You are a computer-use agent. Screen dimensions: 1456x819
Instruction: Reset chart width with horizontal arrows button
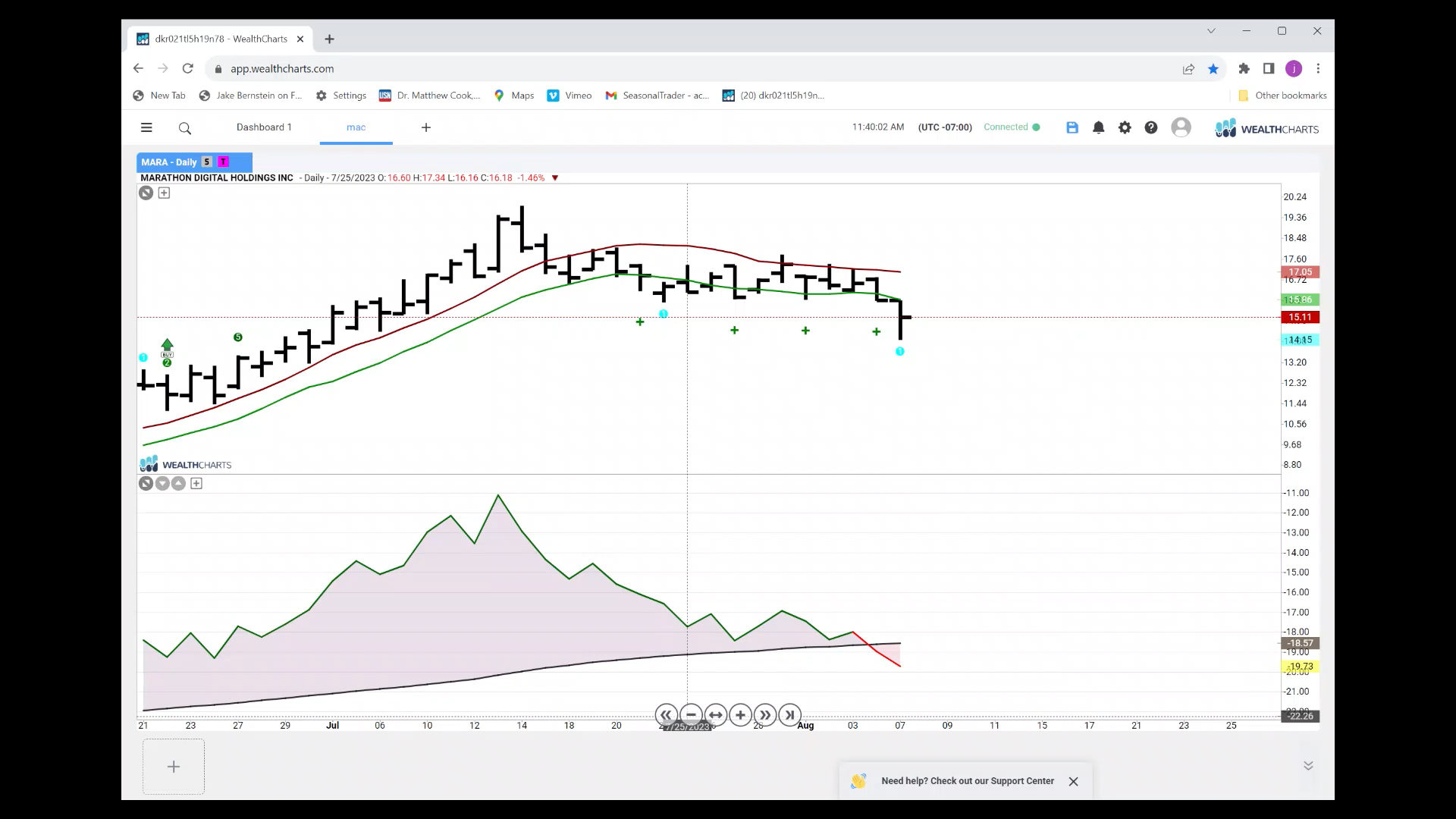(716, 714)
